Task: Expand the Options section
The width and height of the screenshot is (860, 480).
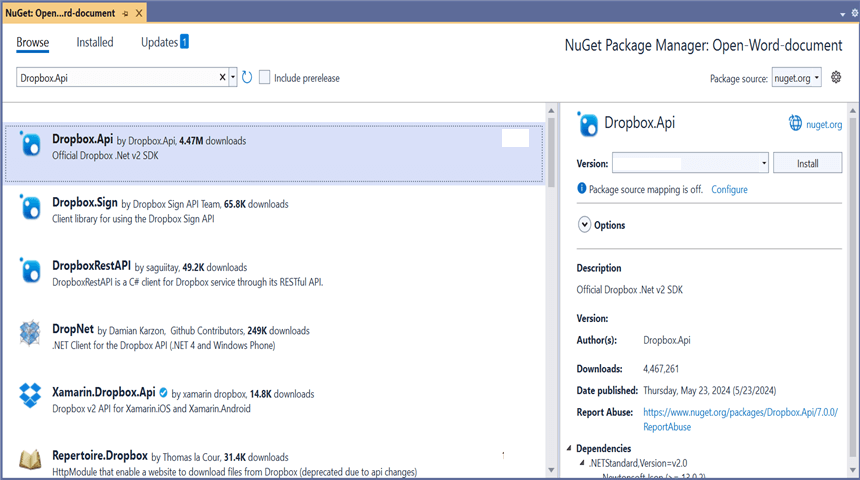Action: pos(584,224)
